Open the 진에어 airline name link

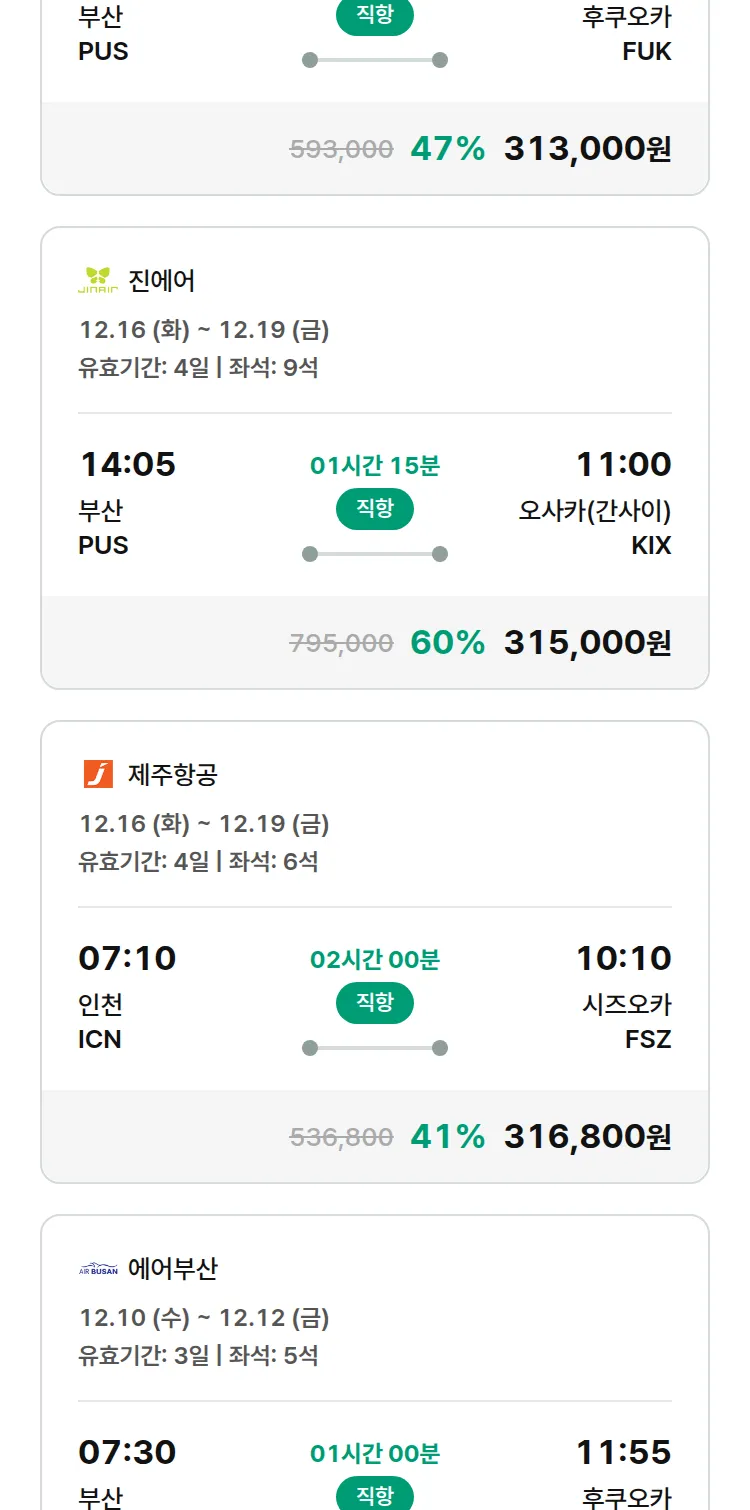click(x=162, y=281)
